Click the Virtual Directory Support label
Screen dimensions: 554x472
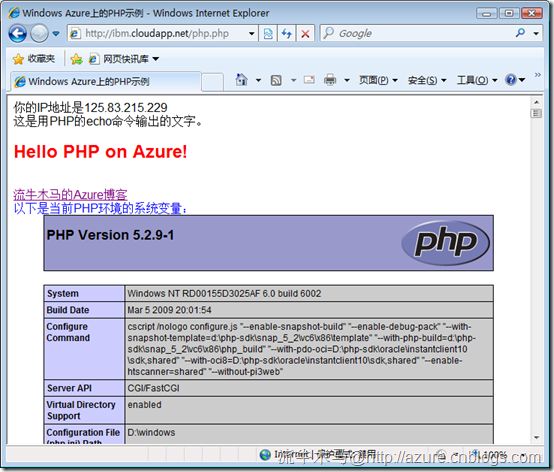[81, 410]
